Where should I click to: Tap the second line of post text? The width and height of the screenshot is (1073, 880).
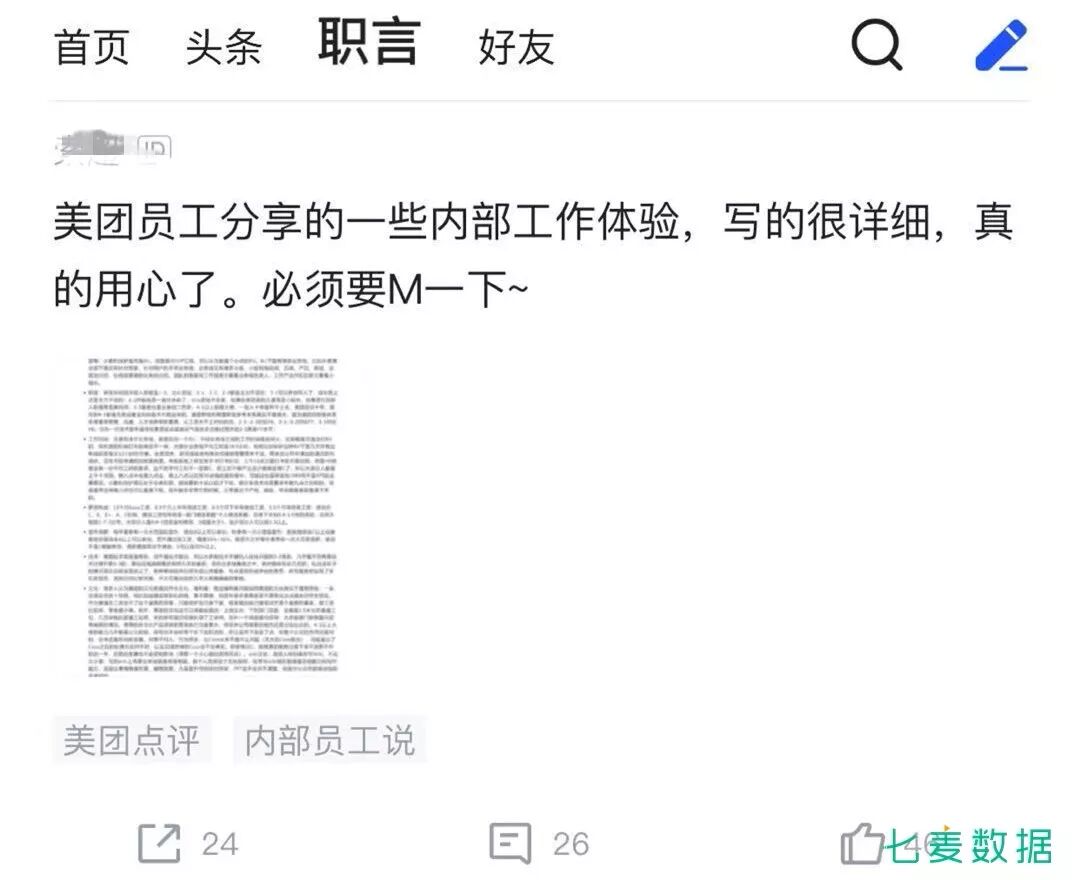tap(291, 290)
